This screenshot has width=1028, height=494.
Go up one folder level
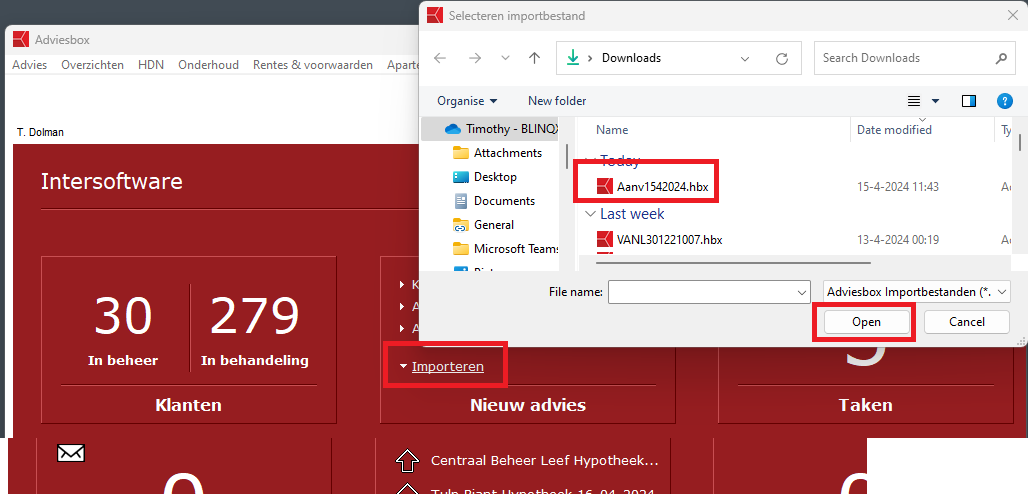(534, 58)
